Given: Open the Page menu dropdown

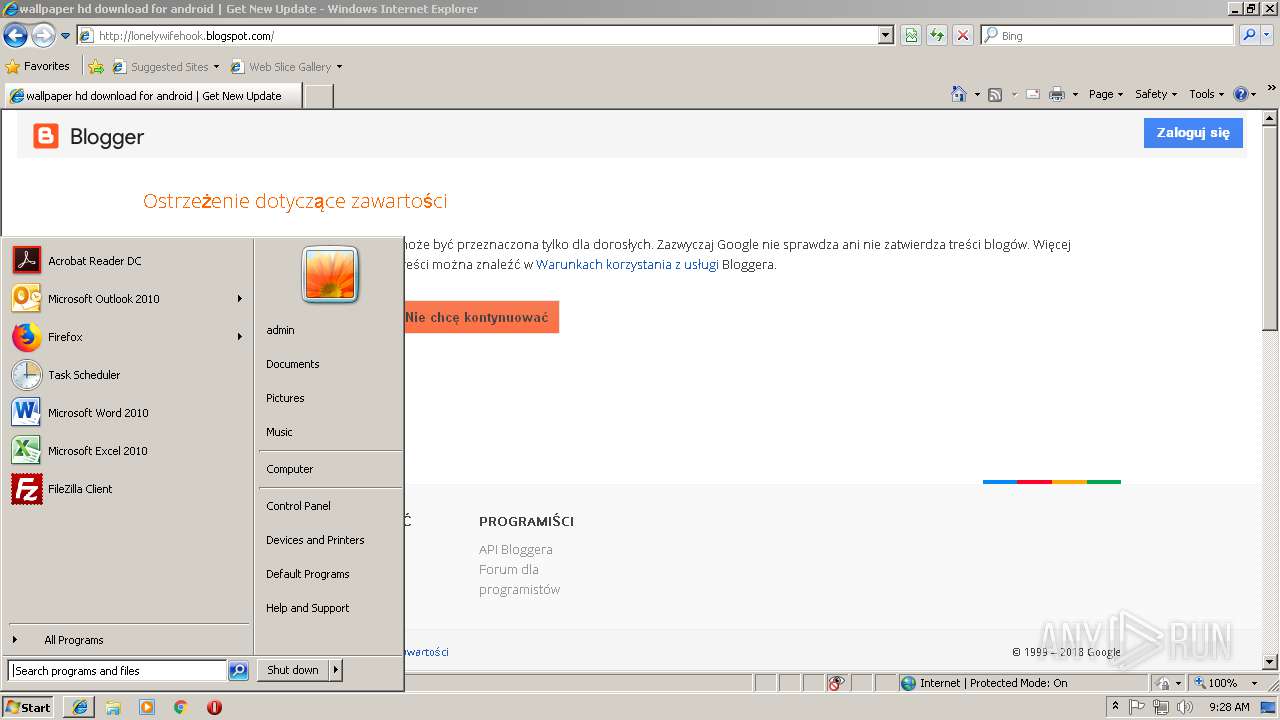Looking at the screenshot, I should click(1106, 94).
